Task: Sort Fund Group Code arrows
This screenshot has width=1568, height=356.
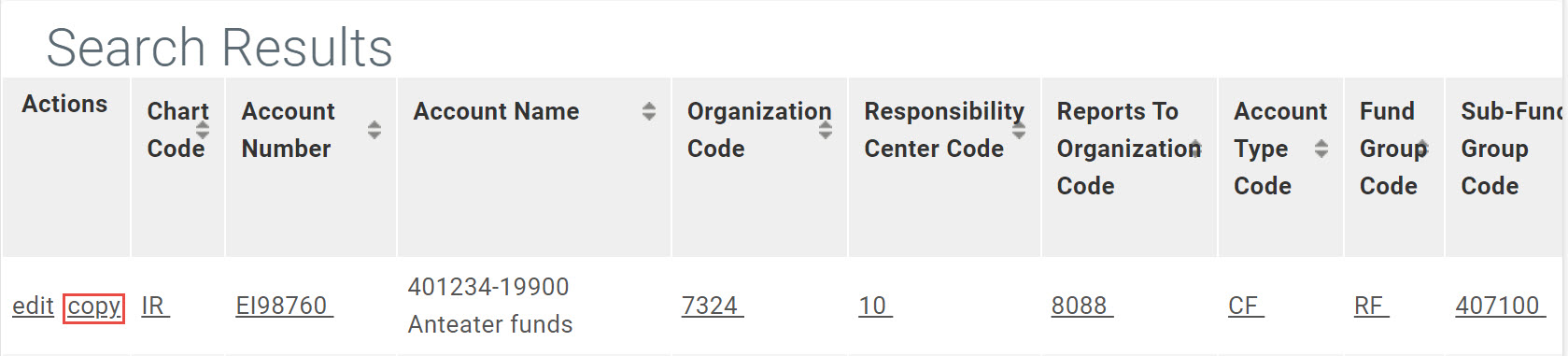Action: pyautogui.click(x=1423, y=149)
